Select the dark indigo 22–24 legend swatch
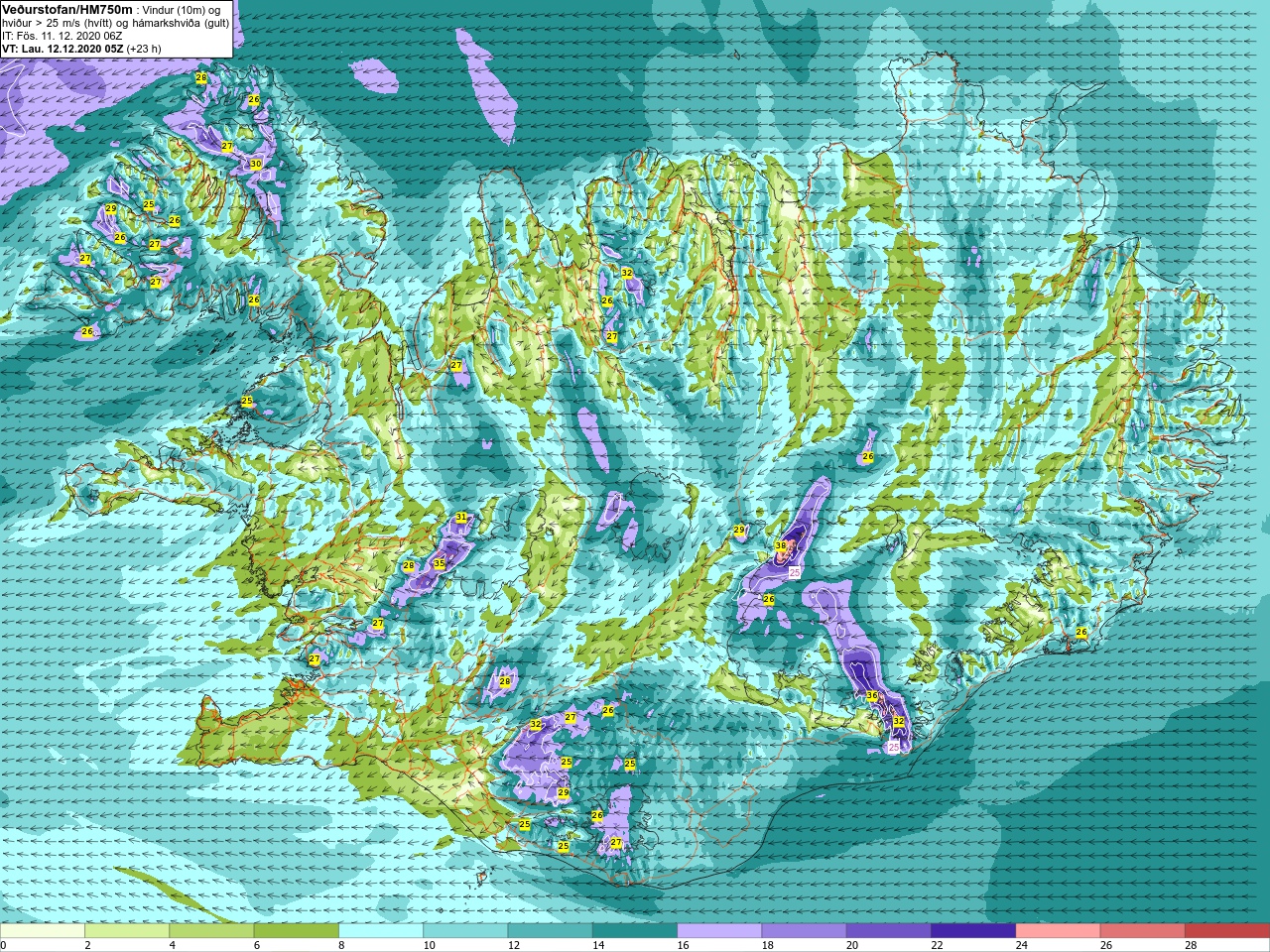 tap(973, 930)
